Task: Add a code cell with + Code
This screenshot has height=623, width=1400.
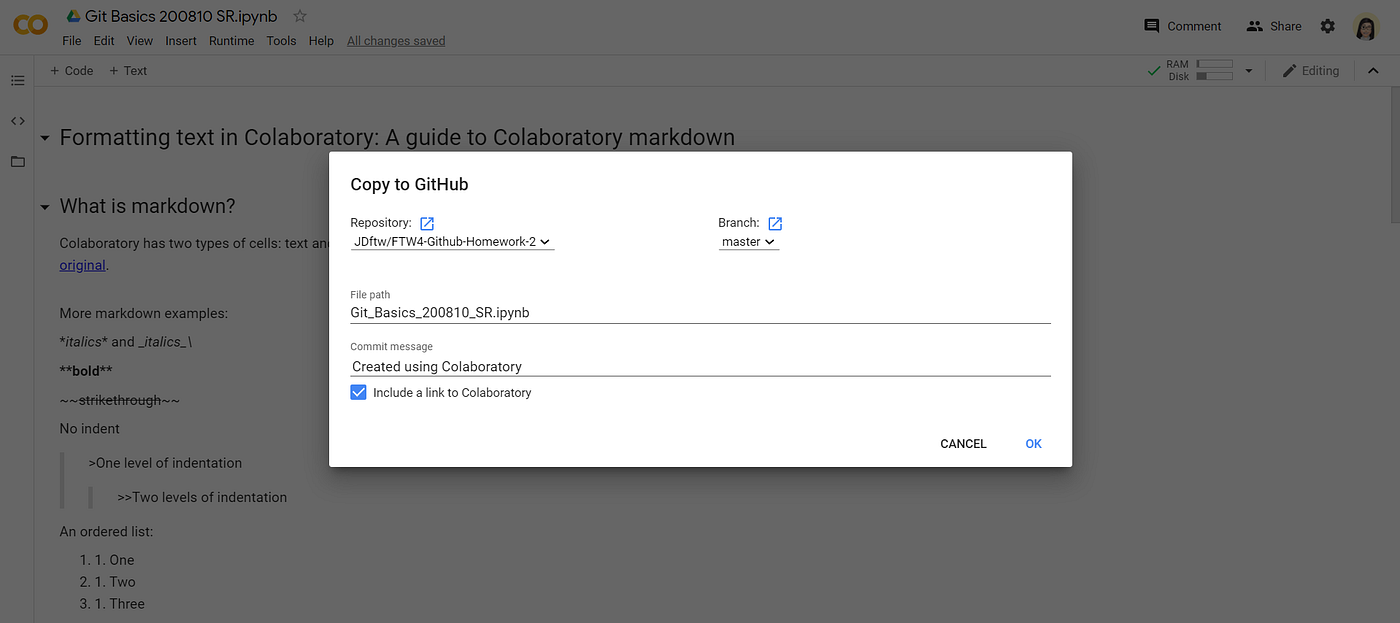Action: point(71,70)
